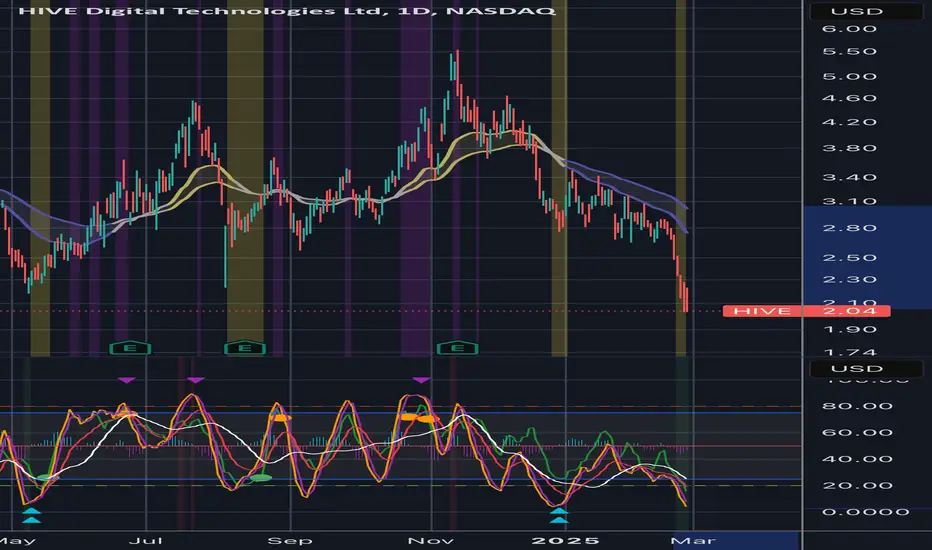Click the 4.60 price axis label
Viewport: 932px width, 550px height.
coord(849,98)
